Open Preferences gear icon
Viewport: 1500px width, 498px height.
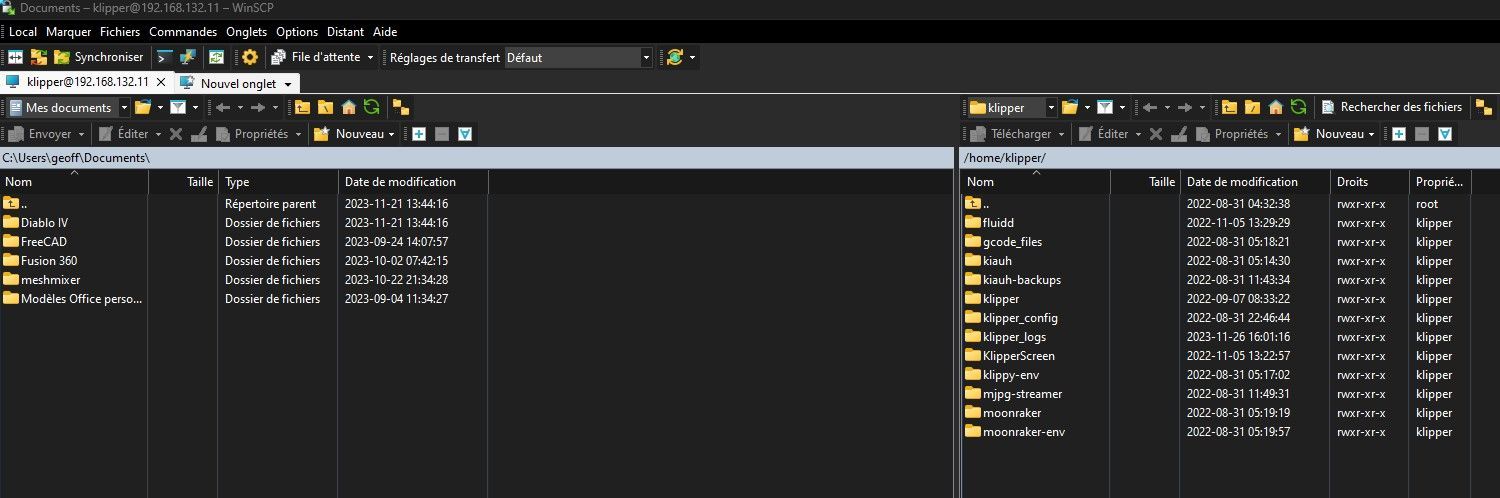coord(249,57)
